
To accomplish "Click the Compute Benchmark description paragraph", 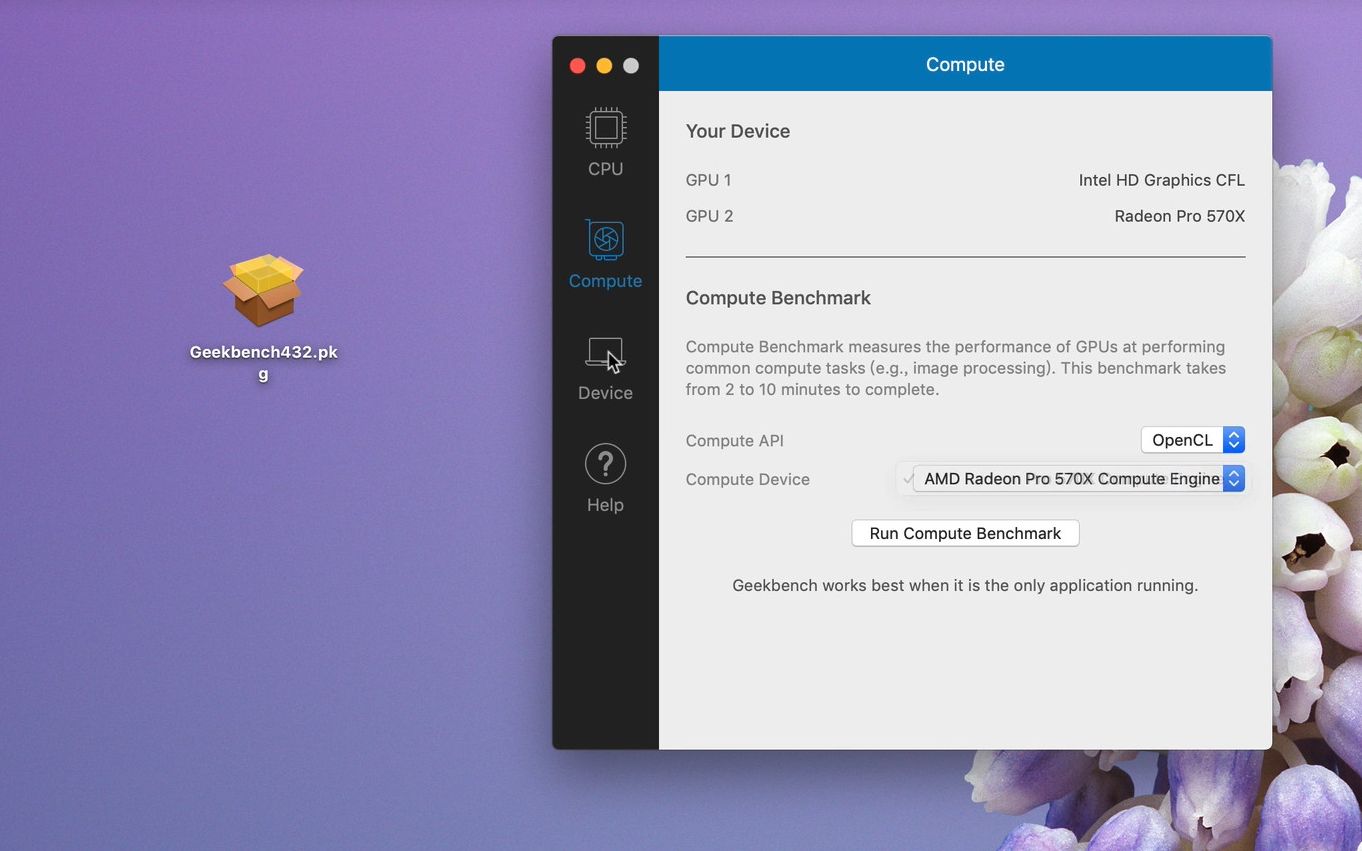I will click(x=956, y=368).
